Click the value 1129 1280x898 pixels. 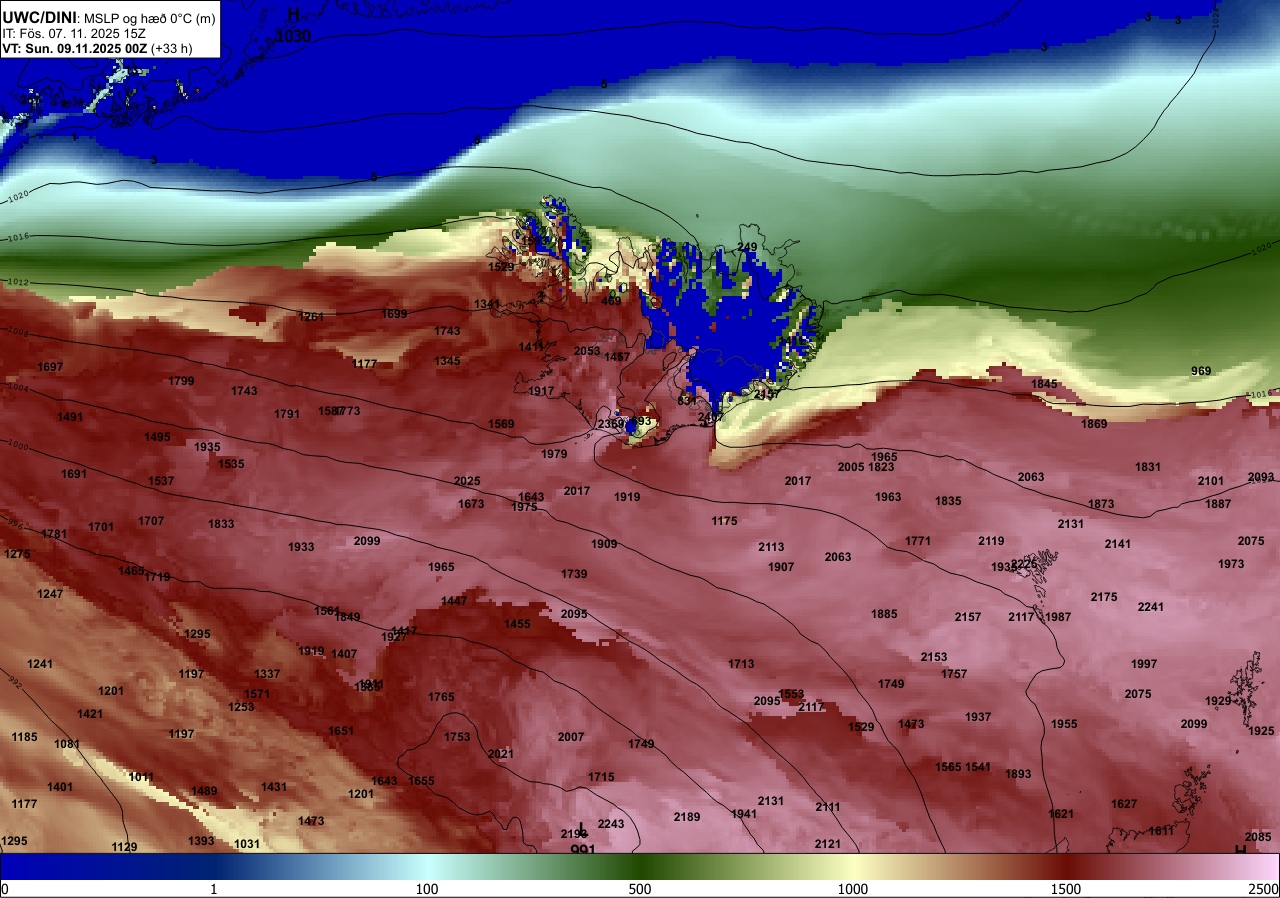point(124,847)
